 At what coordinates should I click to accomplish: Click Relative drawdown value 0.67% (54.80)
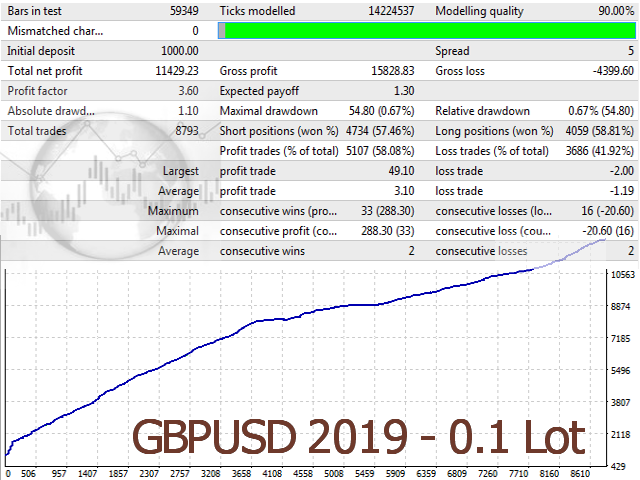(x=601, y=111)
